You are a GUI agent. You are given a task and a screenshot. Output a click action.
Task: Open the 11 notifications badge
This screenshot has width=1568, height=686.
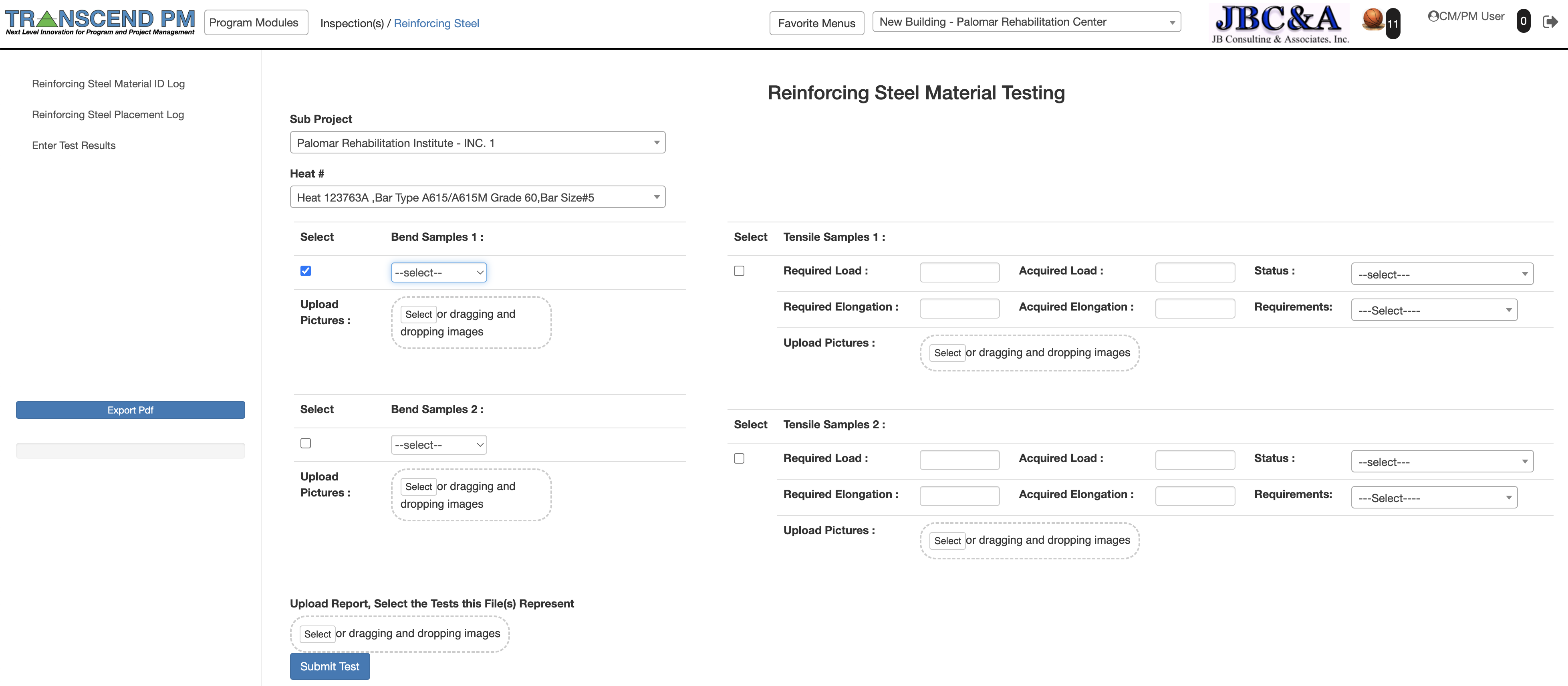pyautogui.click(x=1393, y=24)
